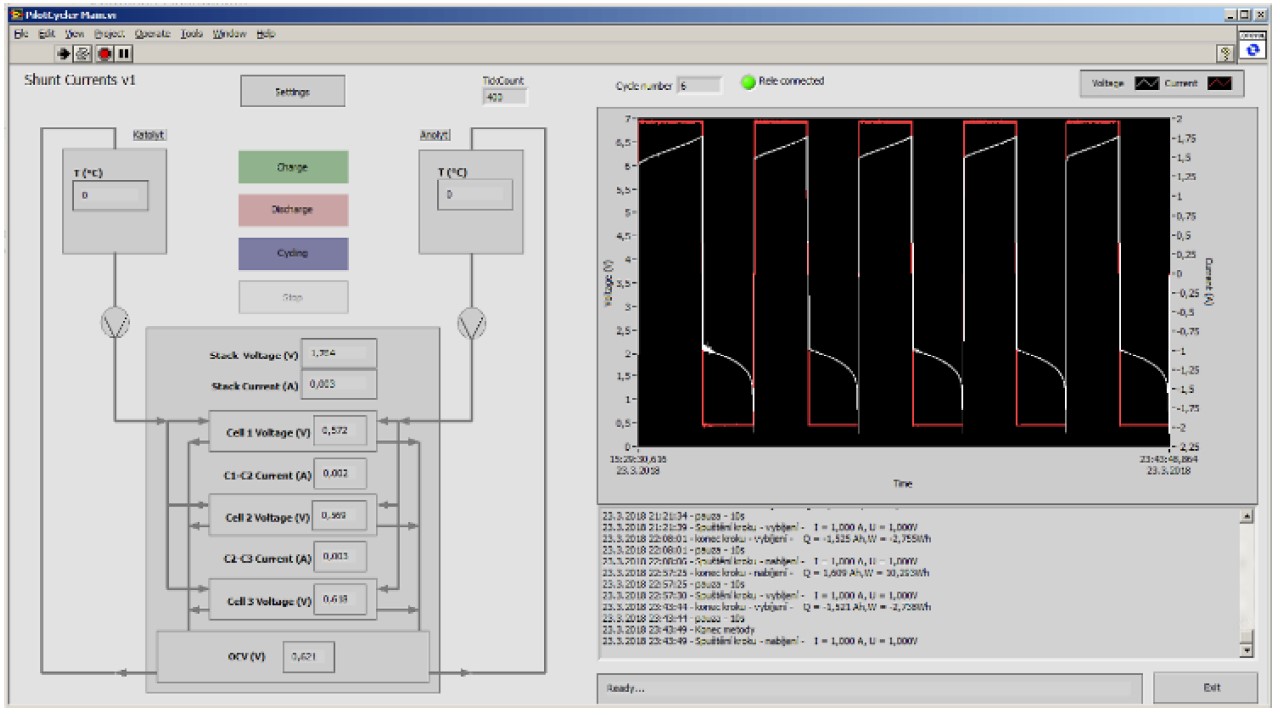Click the OCV value field
Viewport: 1280px width, 715px height.
[x=308, y=657]
